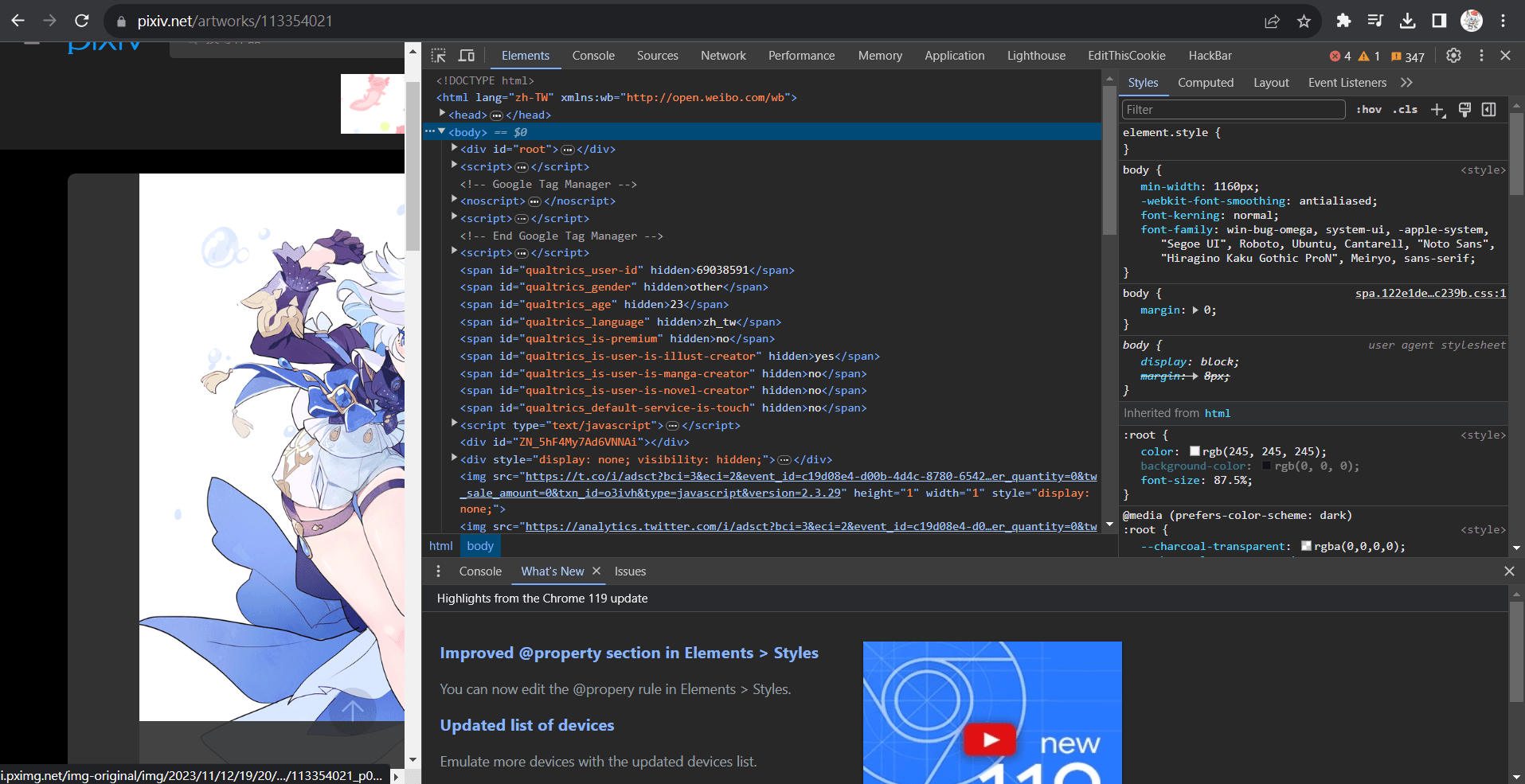
Task: Expand the script type text/javascript node
Action: click(454, 424)
